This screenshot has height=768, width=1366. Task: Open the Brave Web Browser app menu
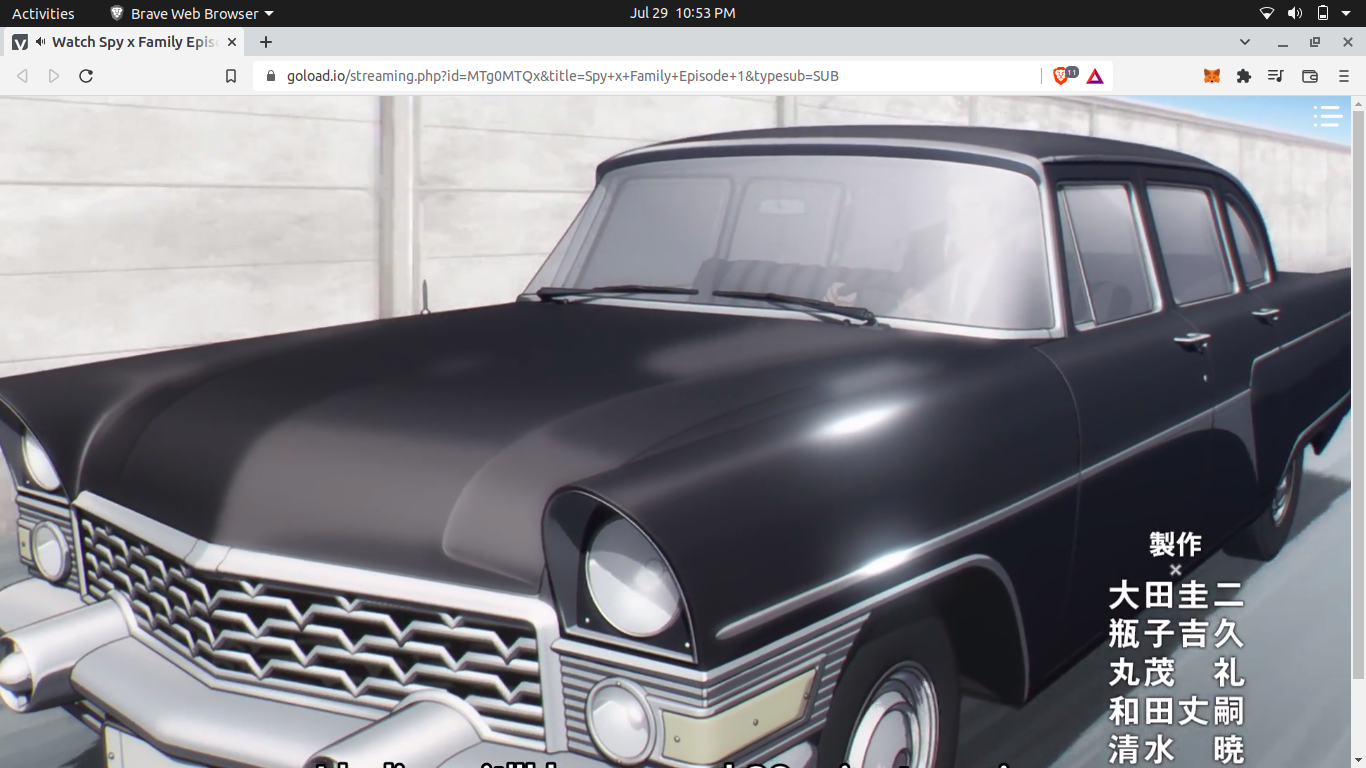click(190, 13)
